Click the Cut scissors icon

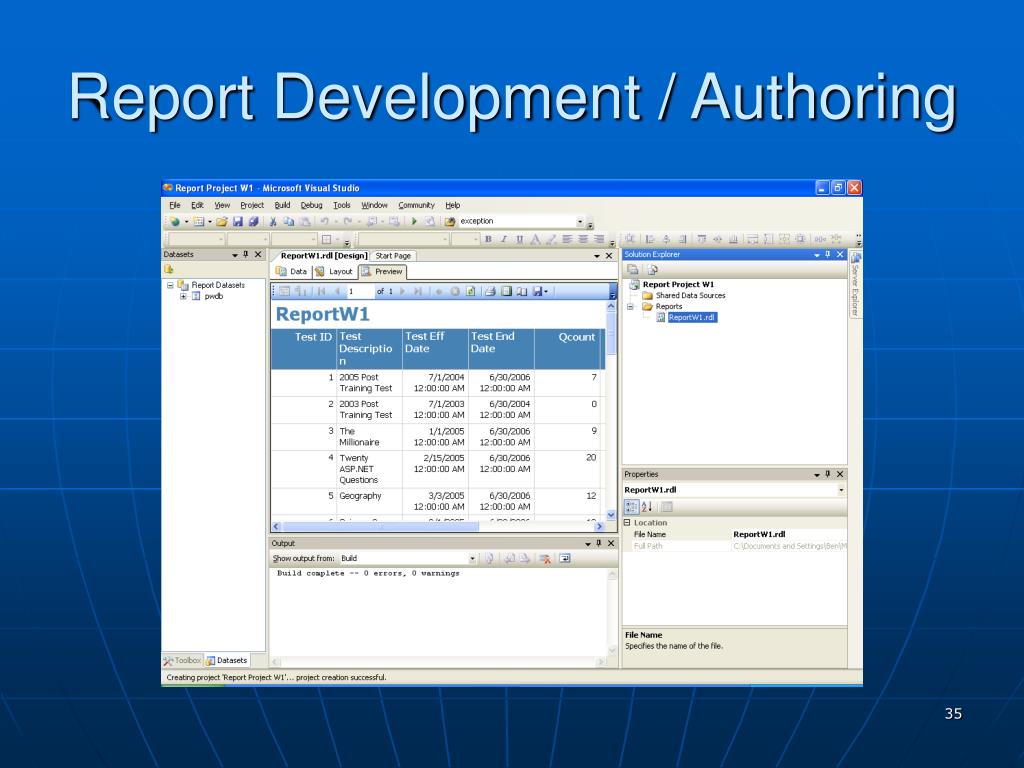(273, 222)
